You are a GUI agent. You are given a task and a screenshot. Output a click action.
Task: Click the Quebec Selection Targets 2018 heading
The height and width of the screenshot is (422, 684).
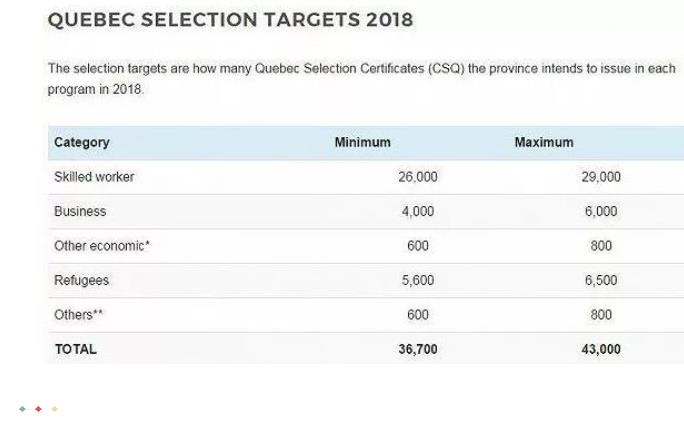[230, 20]
